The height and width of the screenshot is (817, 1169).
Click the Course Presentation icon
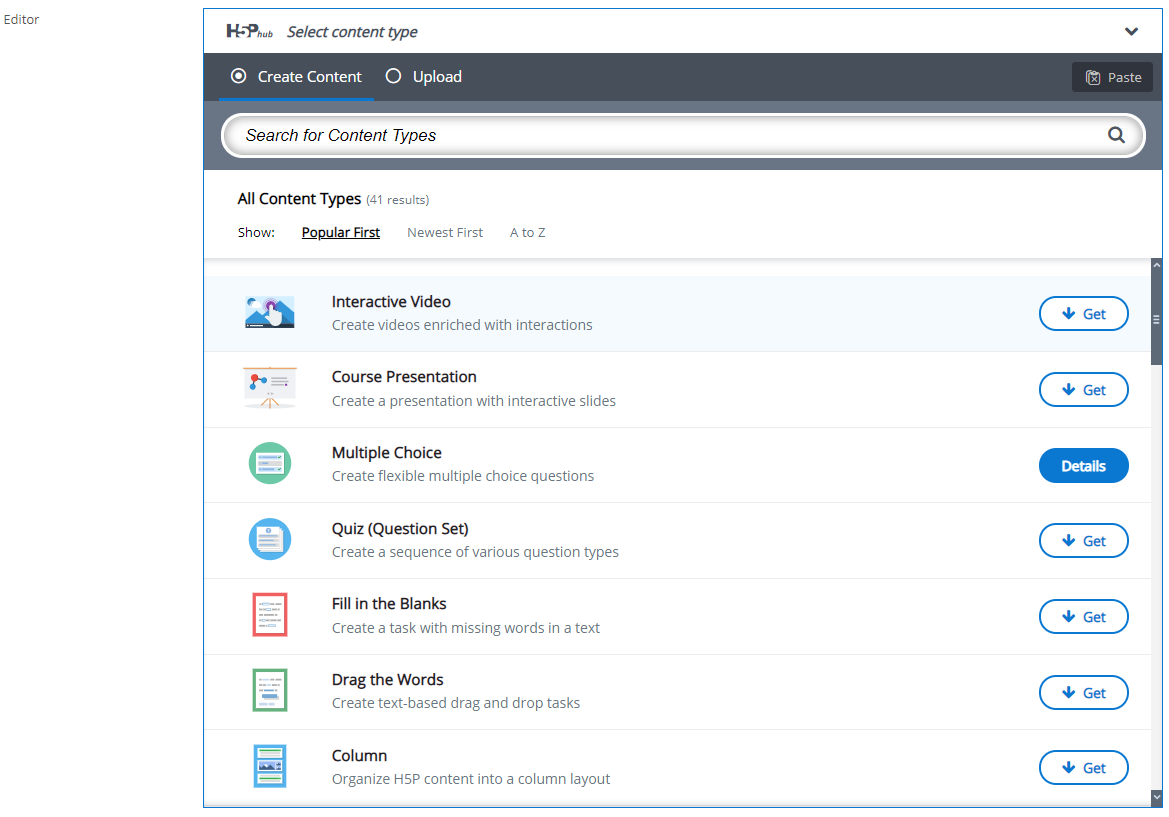270,388
